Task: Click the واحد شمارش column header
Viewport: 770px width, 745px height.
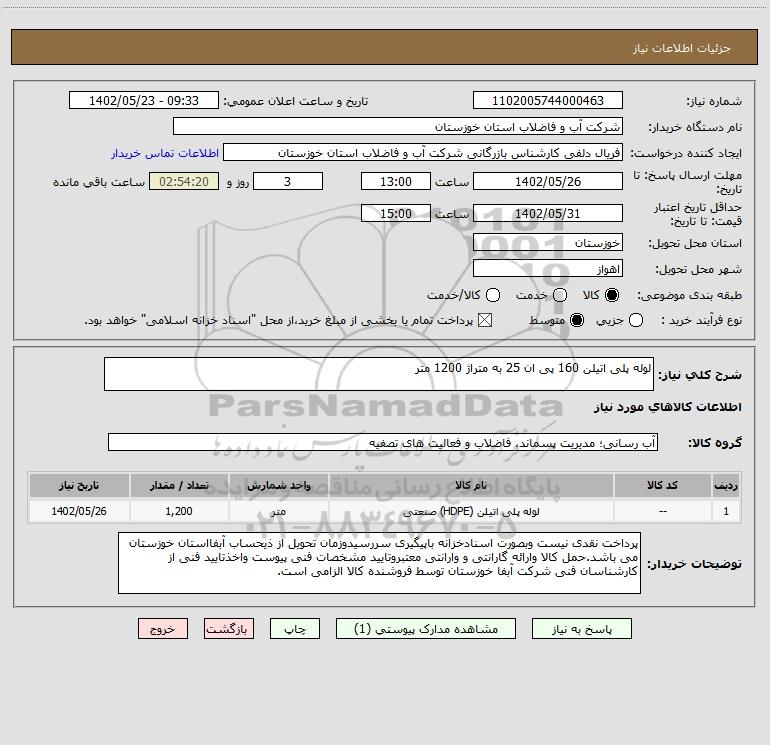Action: pos(278,486)
